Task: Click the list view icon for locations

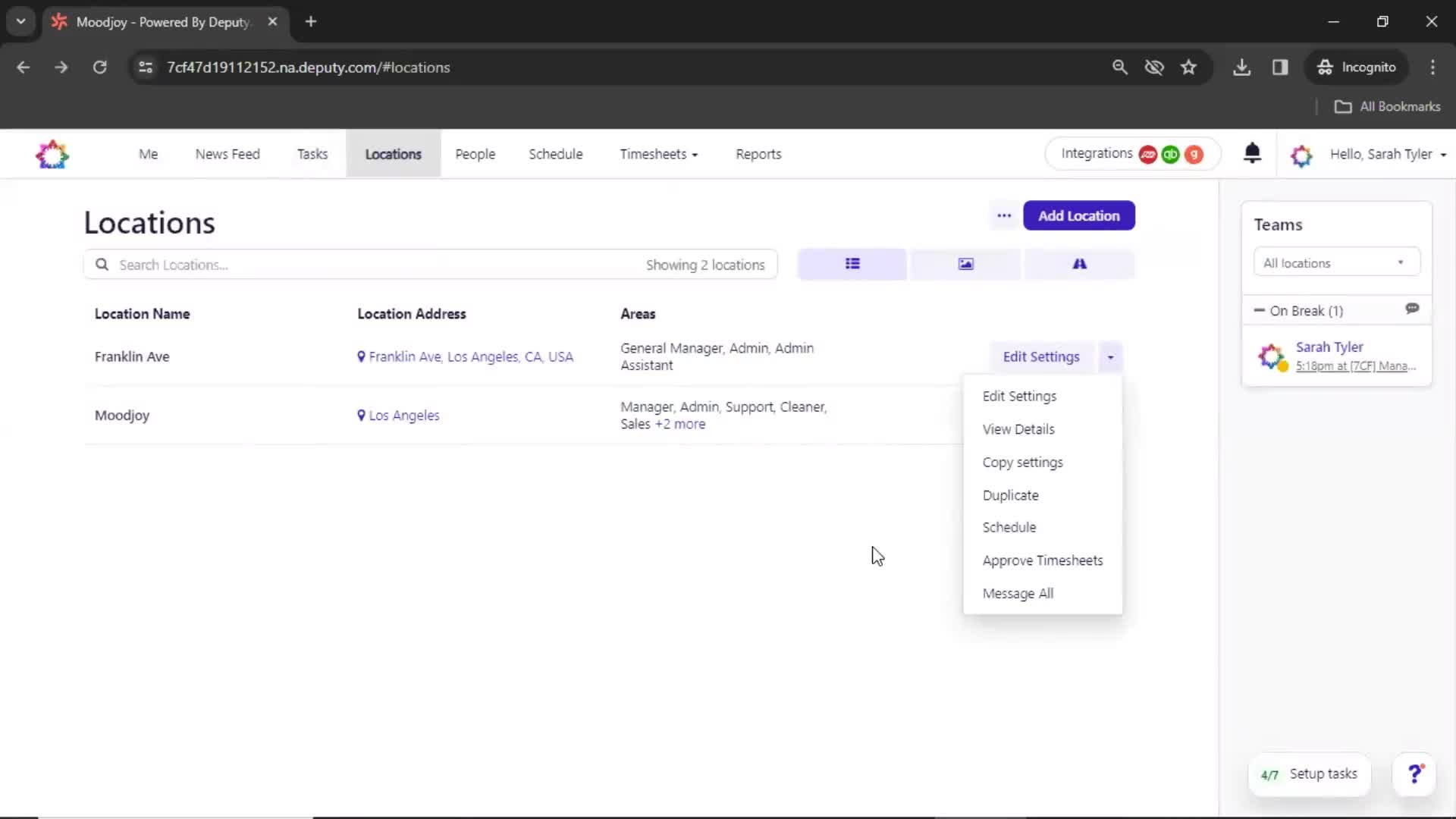Action: (852, 264)
